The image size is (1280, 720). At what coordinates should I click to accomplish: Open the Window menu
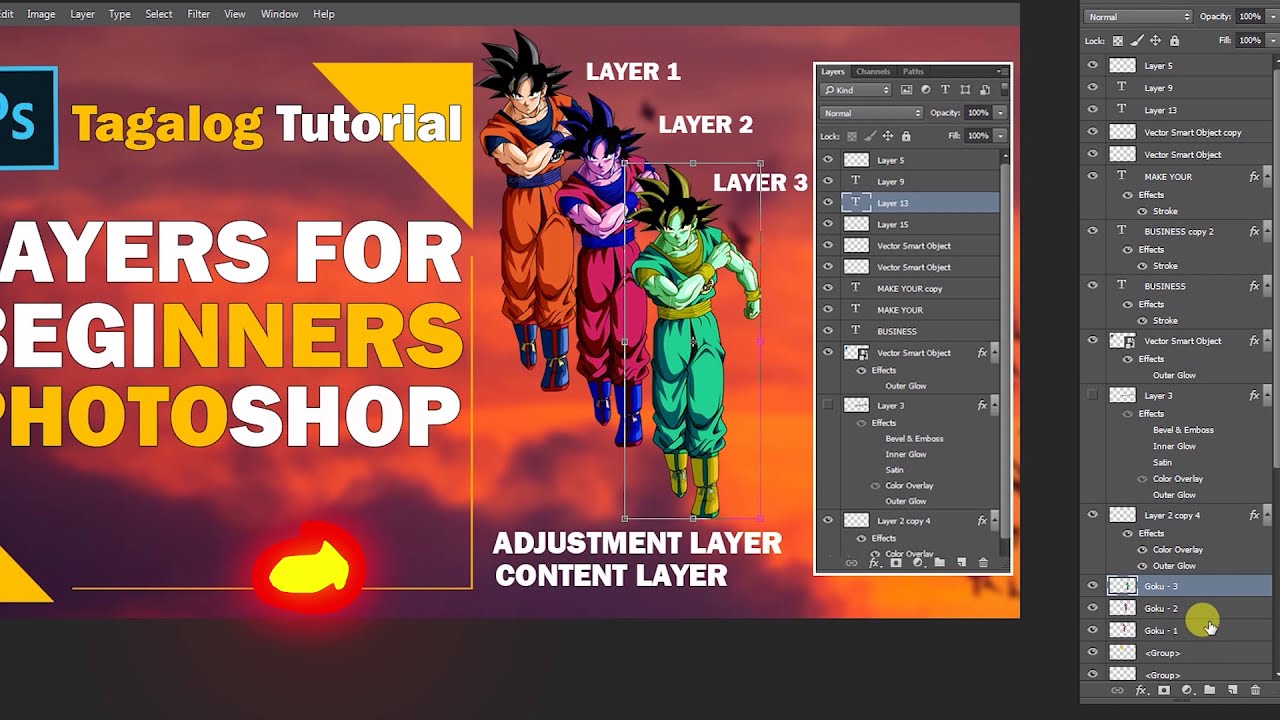click(280, 14)
